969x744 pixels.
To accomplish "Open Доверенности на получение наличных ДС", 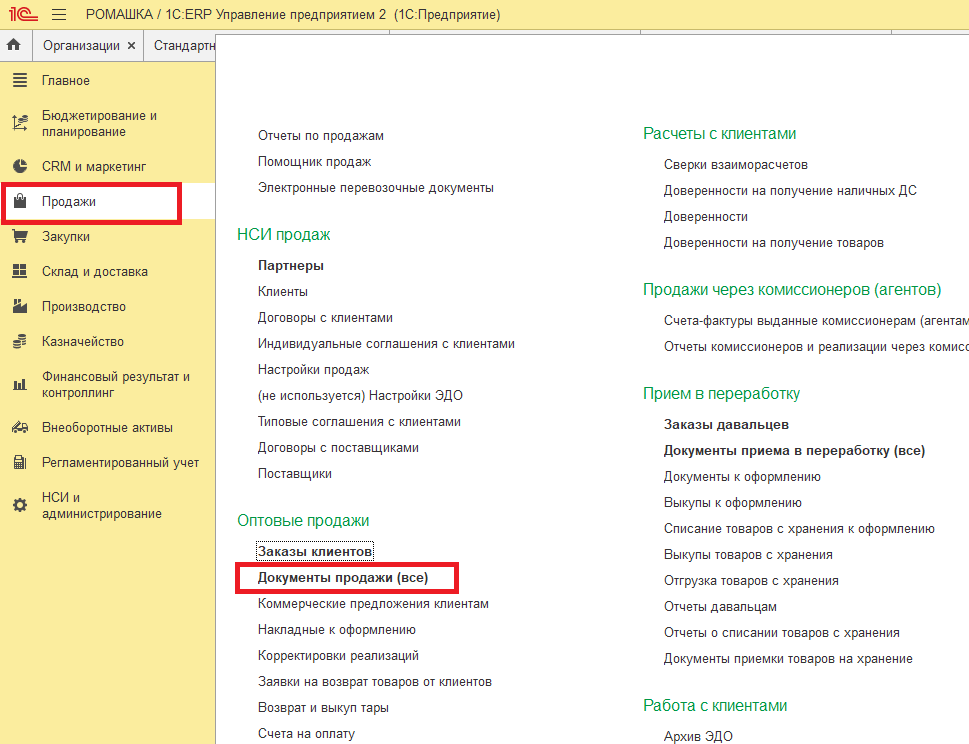I will click(x=790, y=191).
